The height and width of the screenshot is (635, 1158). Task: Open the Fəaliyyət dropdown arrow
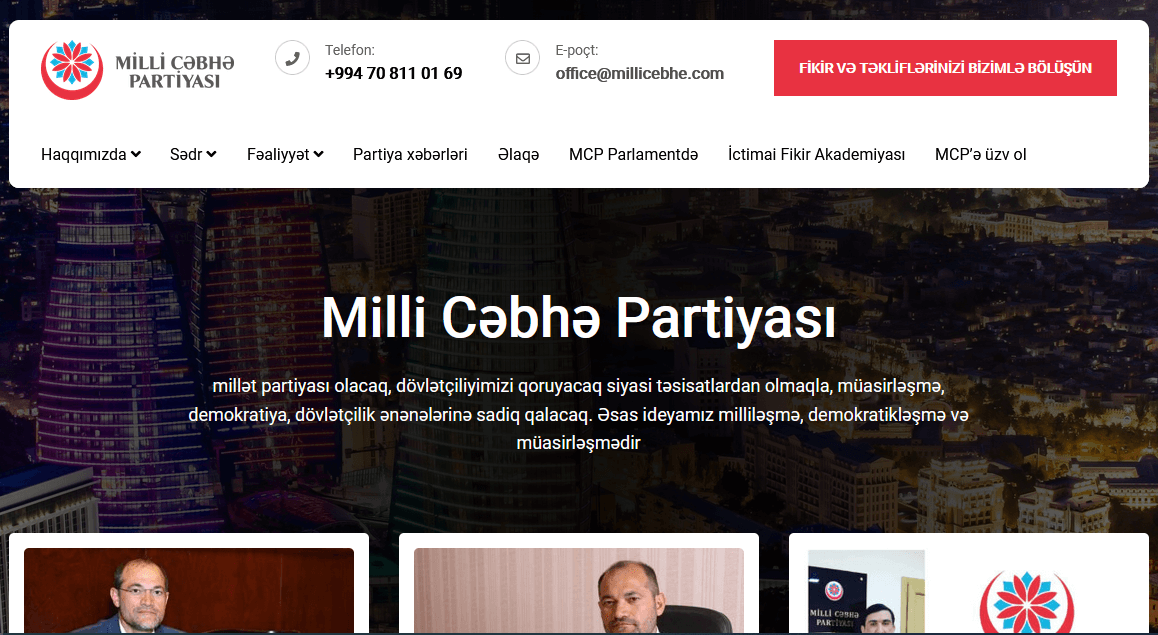tap(318, 154)
